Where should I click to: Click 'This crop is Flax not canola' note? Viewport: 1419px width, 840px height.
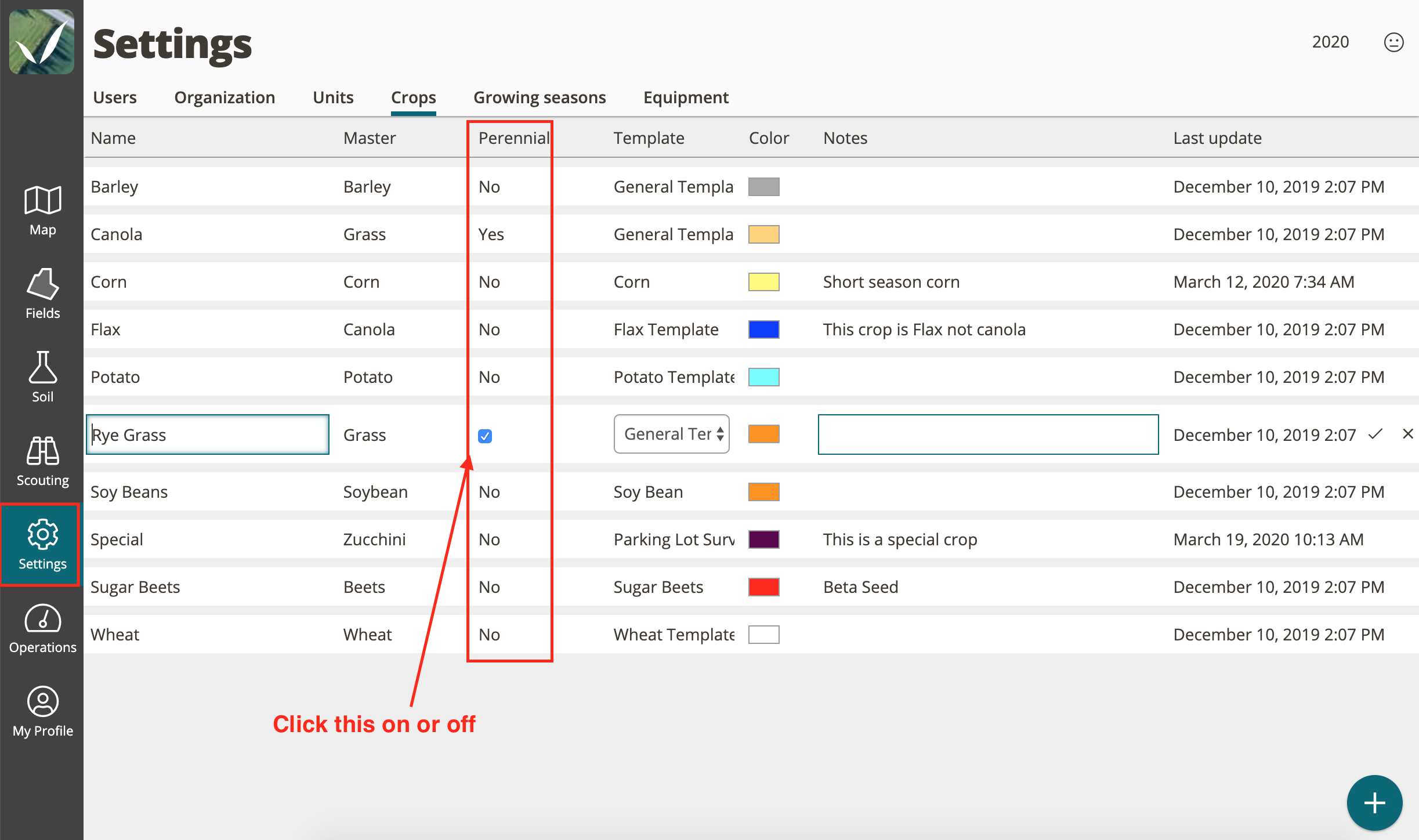click(924, 330)
